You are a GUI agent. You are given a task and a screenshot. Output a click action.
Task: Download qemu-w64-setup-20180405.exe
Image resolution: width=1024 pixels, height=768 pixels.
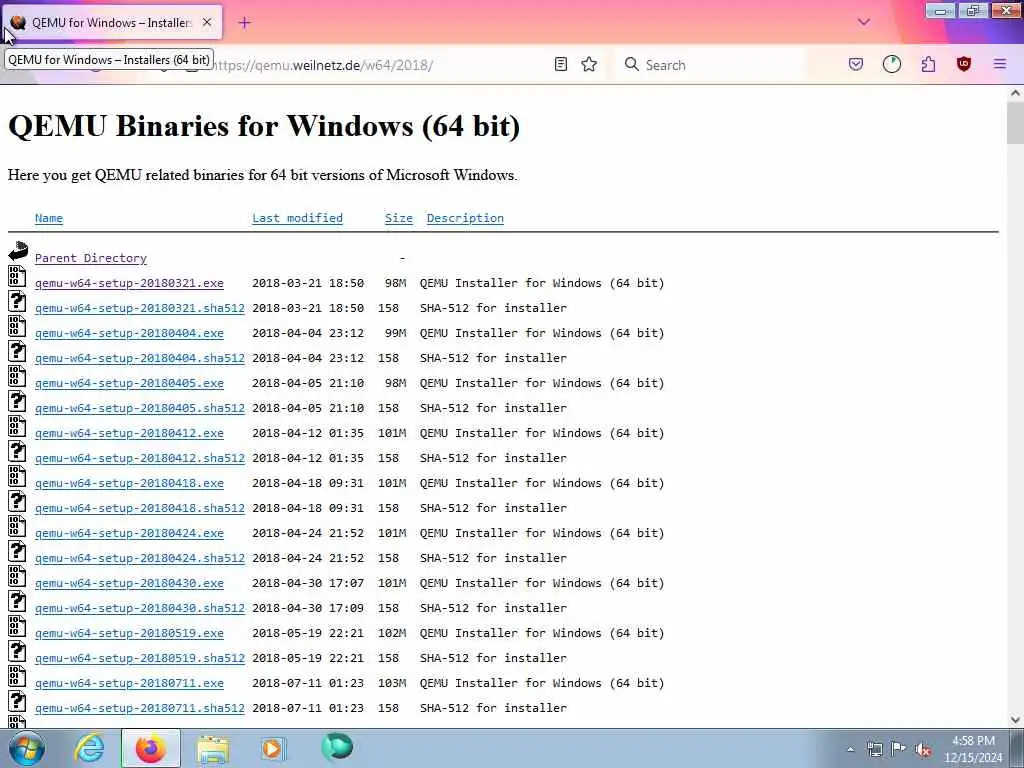point(129,383)
